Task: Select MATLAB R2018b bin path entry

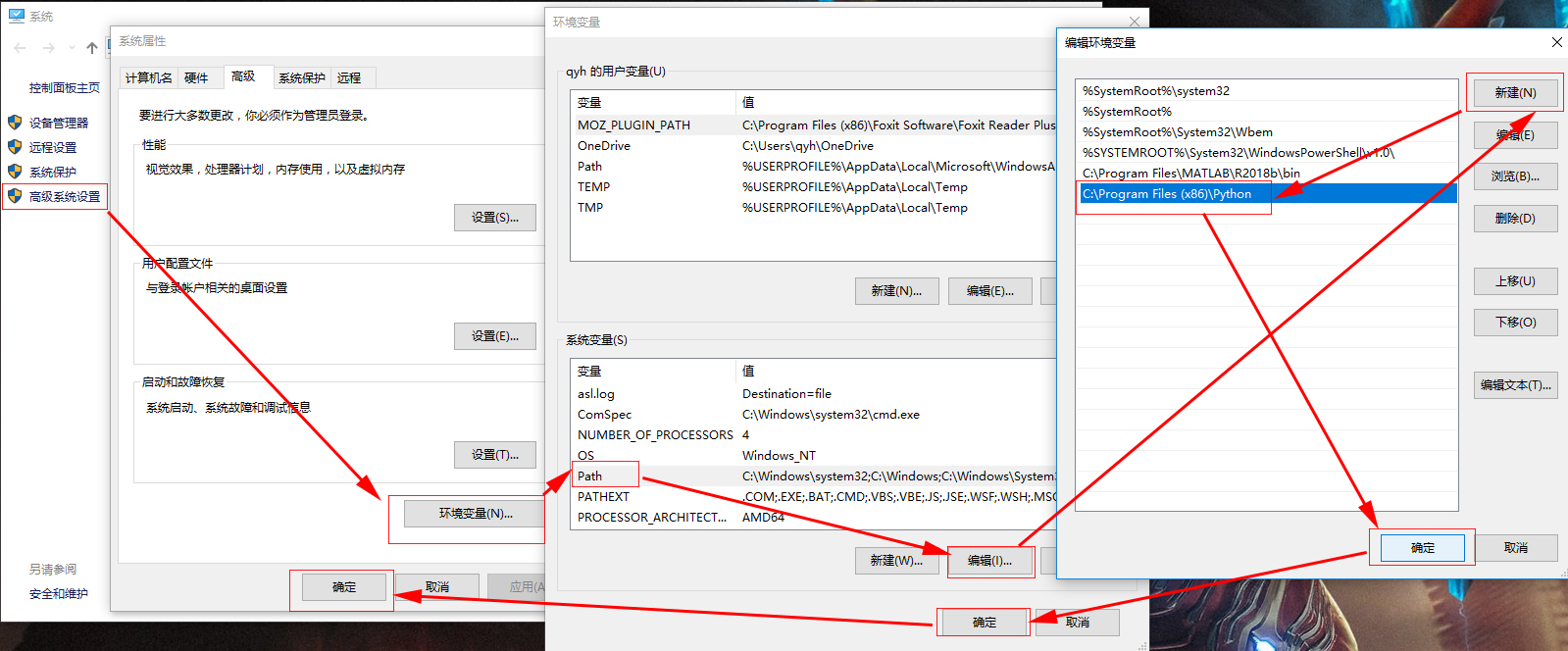Action: 1267,173
